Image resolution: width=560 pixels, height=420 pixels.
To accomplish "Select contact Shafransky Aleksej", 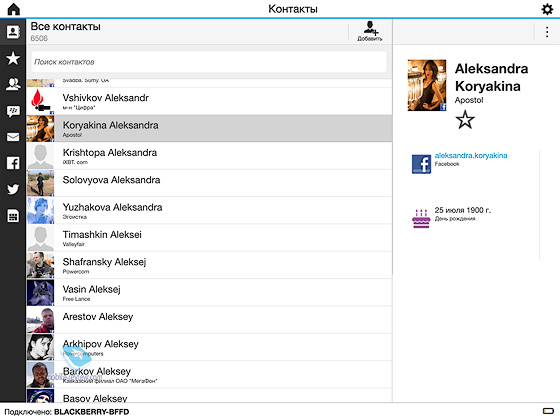I will pos(209,265).
